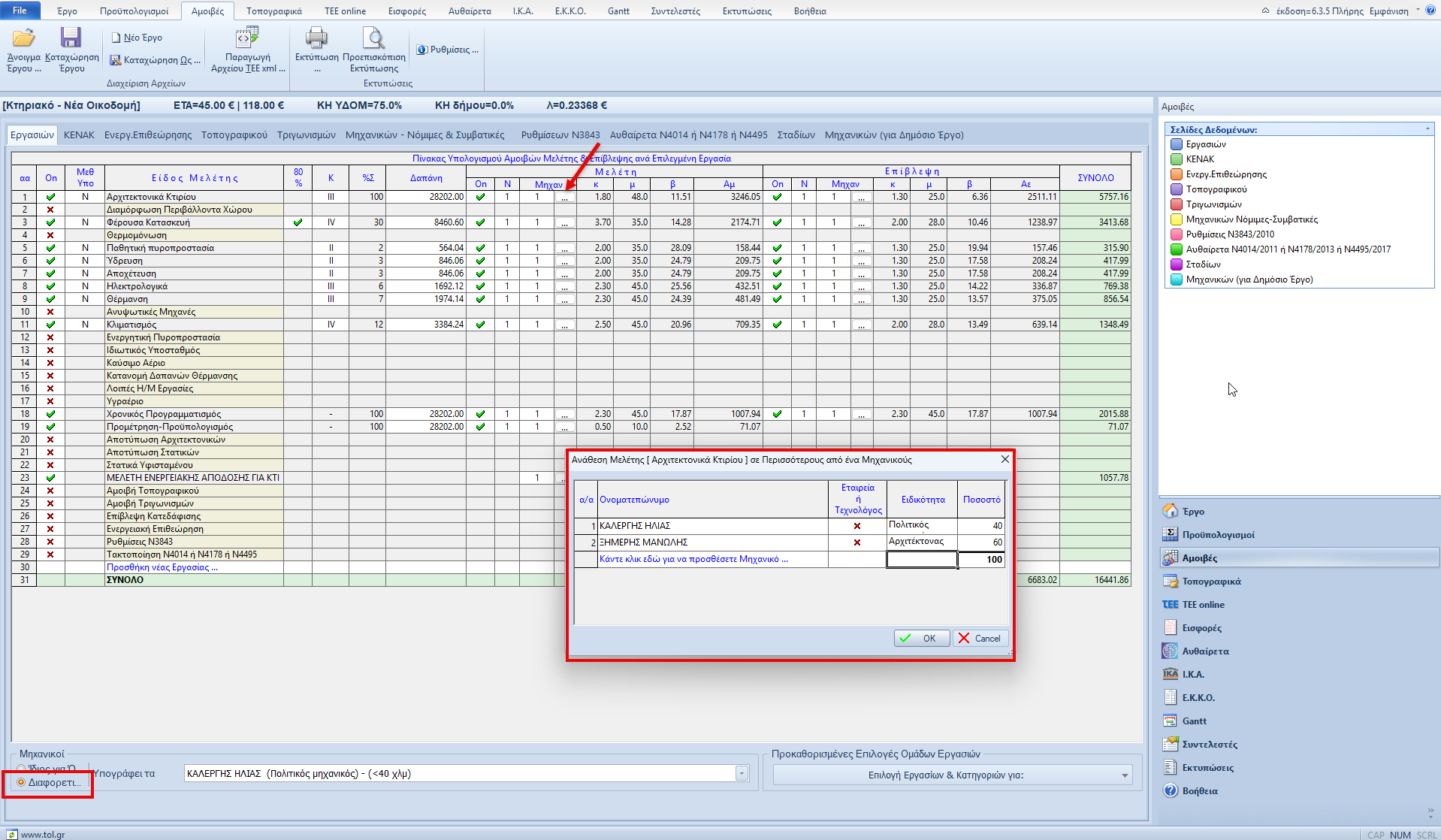Screen dimensions: 1441x840
Task: Click the Print printer icon in ribbon
Action: (316, 38)
